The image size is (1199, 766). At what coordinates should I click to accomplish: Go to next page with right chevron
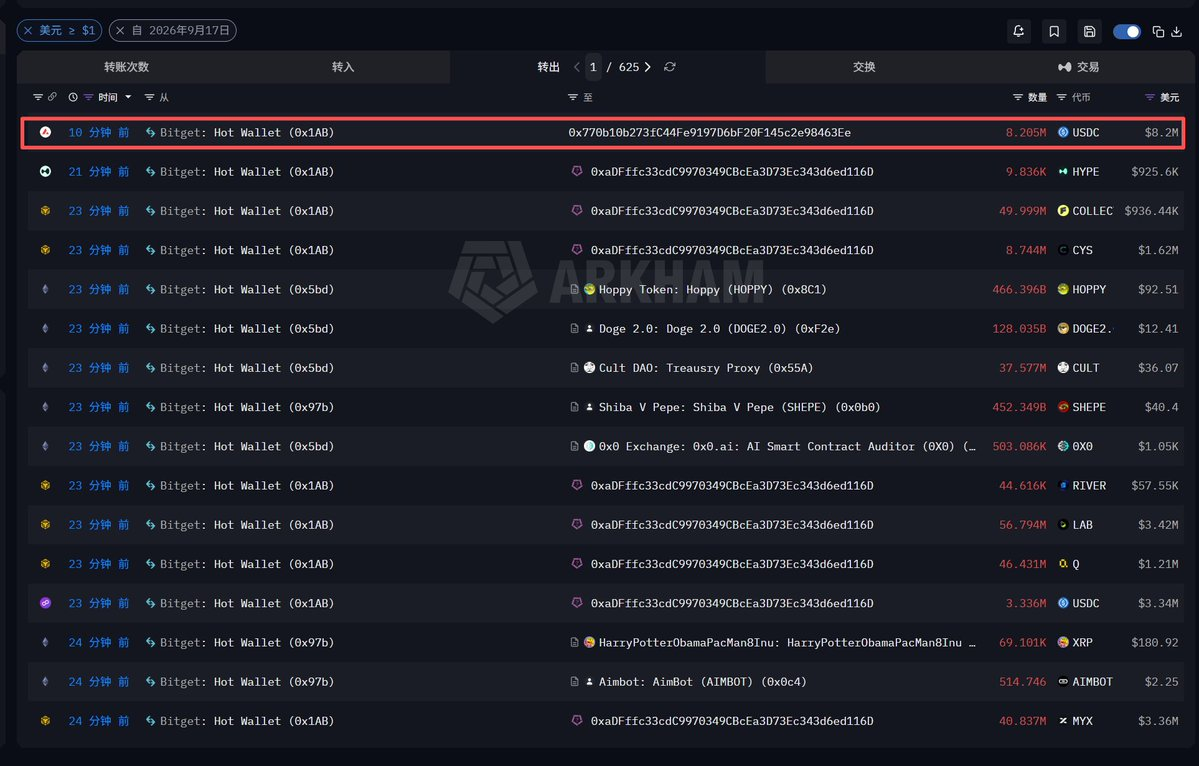(648, 67)
